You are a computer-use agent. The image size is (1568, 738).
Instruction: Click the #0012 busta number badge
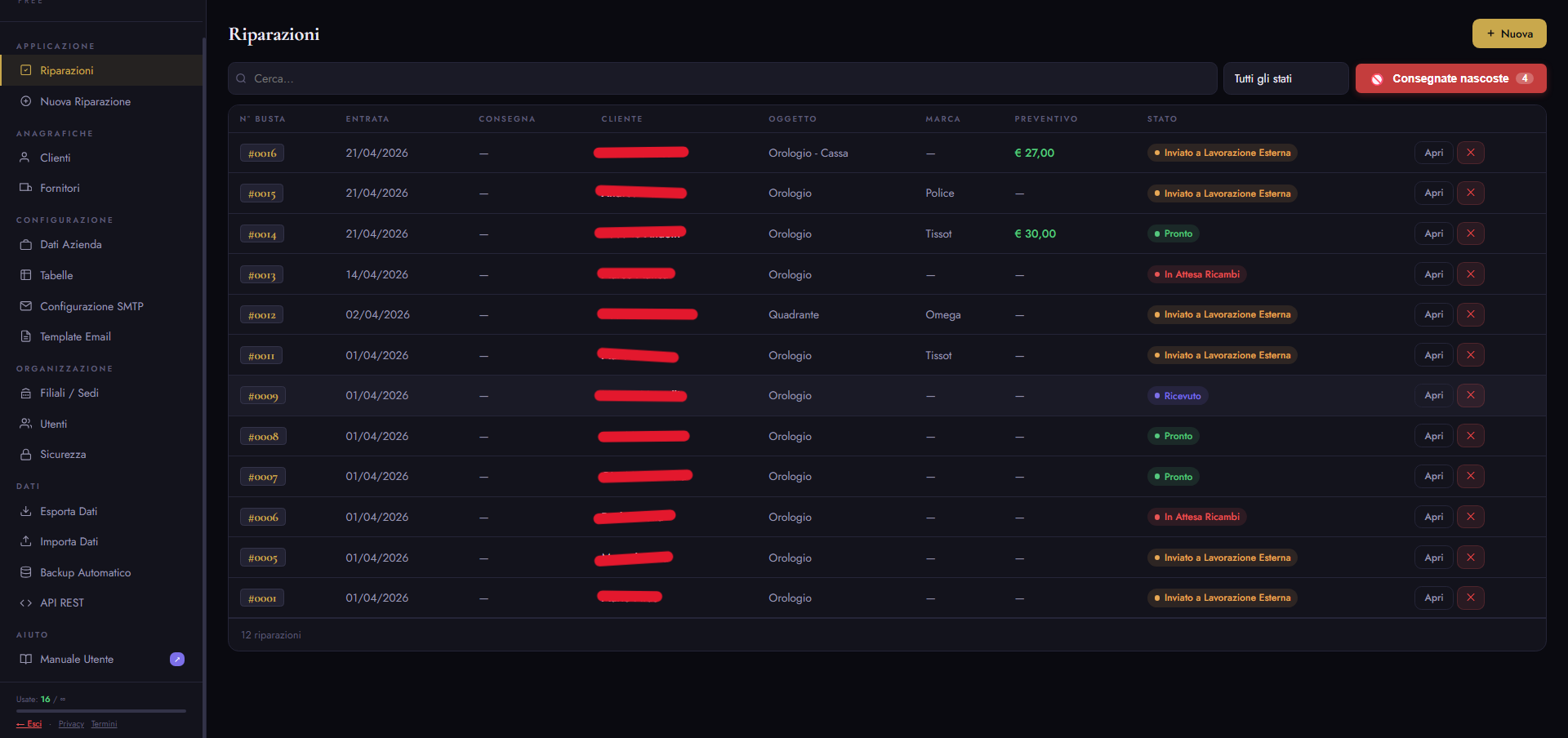[x=262, y=315]
